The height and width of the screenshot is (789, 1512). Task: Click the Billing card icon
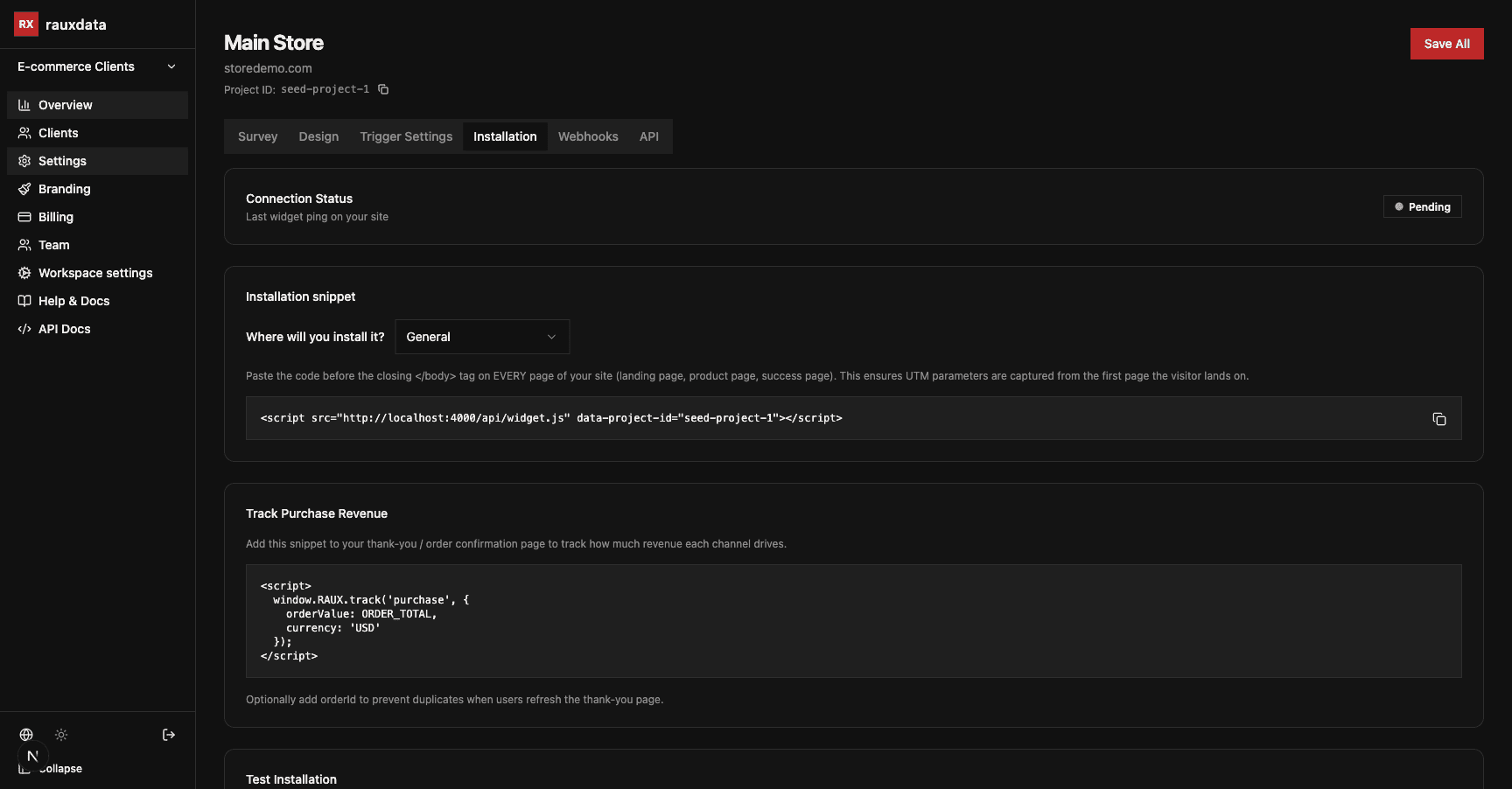[24, 217]
